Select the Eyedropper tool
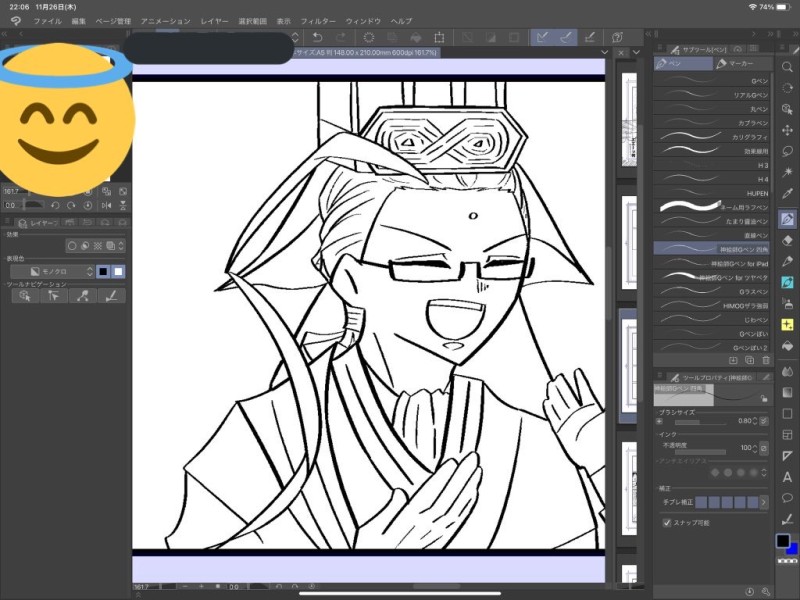The image size is (800, 600). (x=787, y=193)
